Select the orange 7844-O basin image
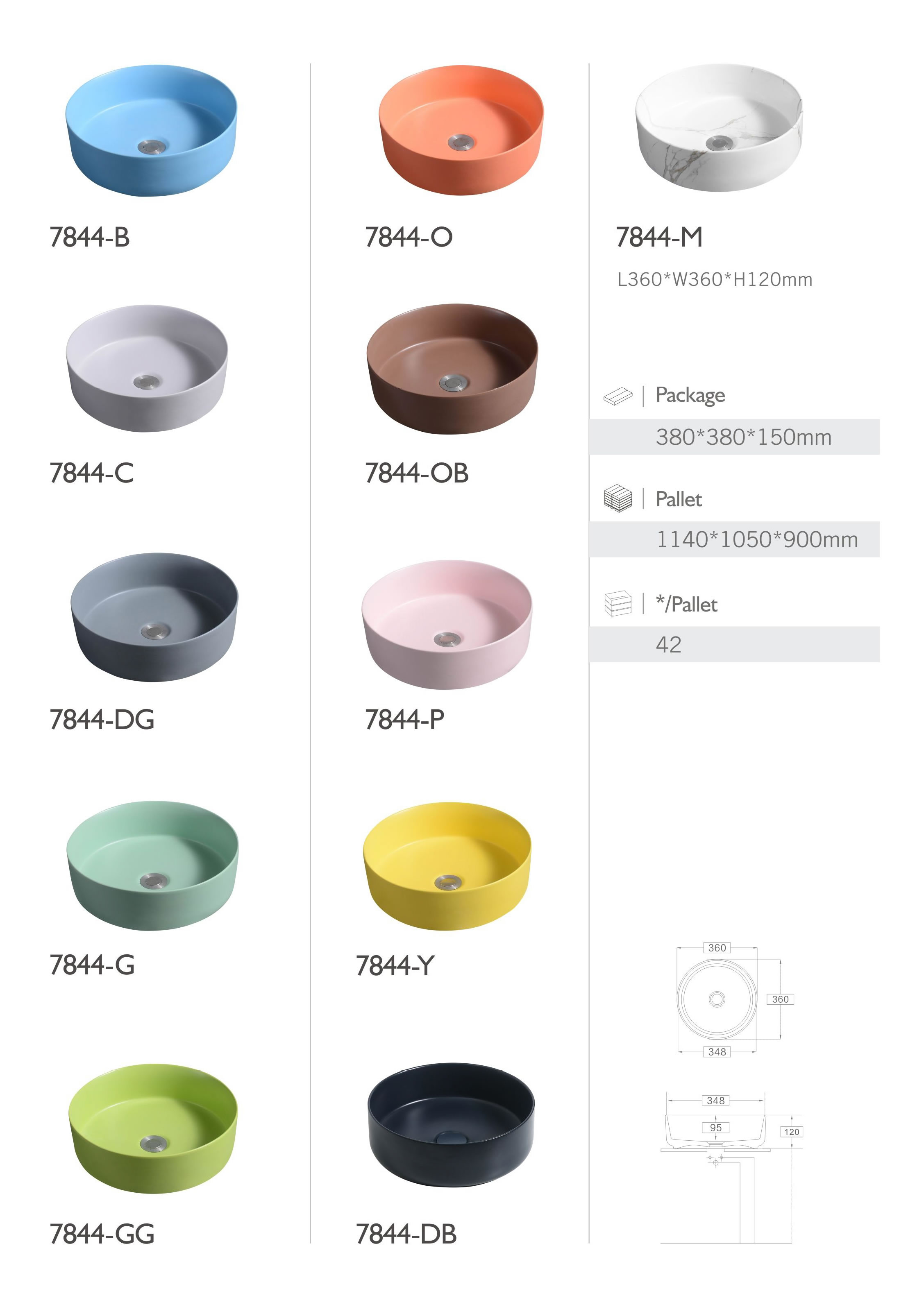Image resolution: width=899 pixels, height=1316 pixels. coord(461,131)
